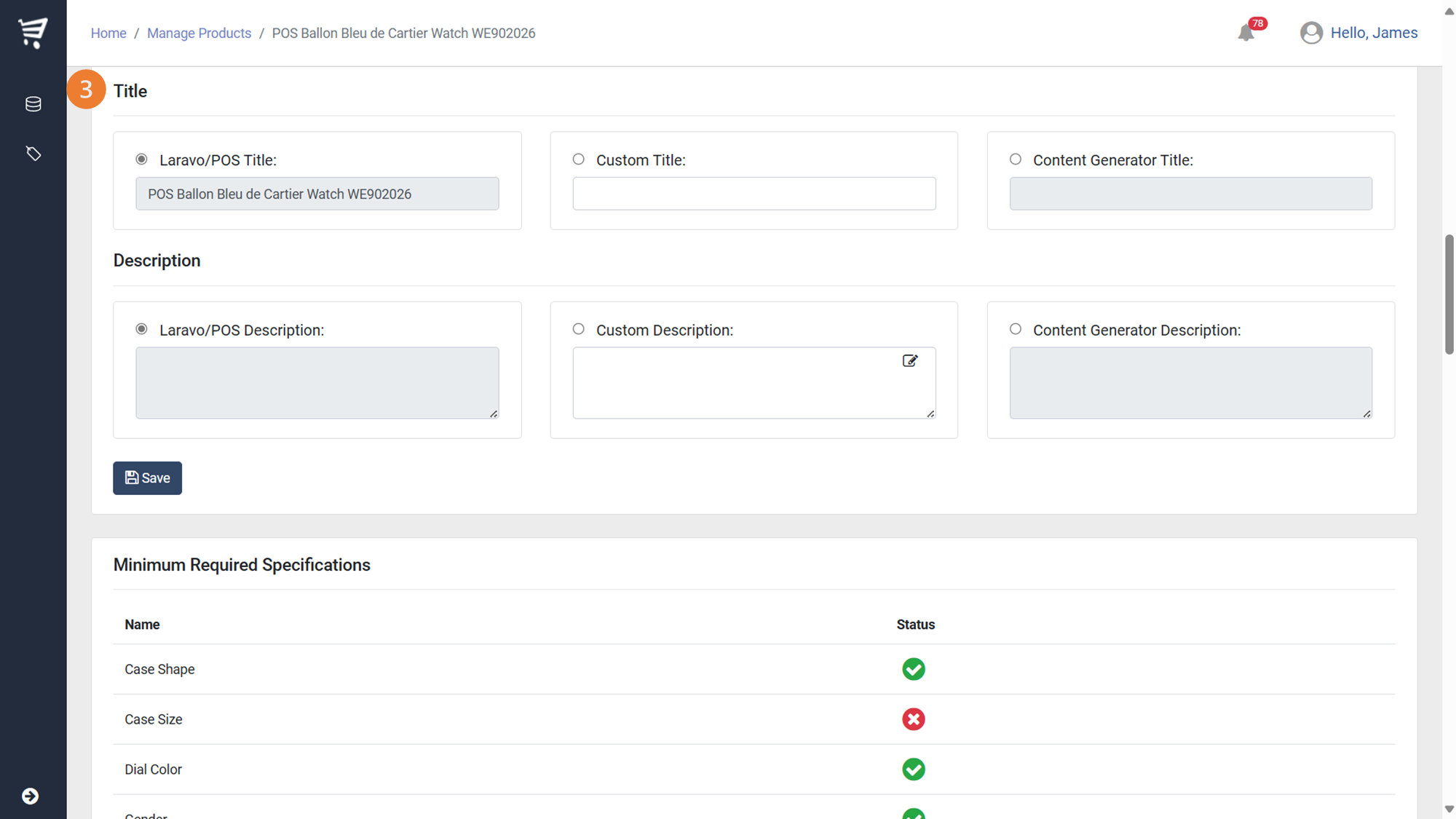Open the database stack sidebar icon
This screenshot has height=819, width=1456.
33,104
